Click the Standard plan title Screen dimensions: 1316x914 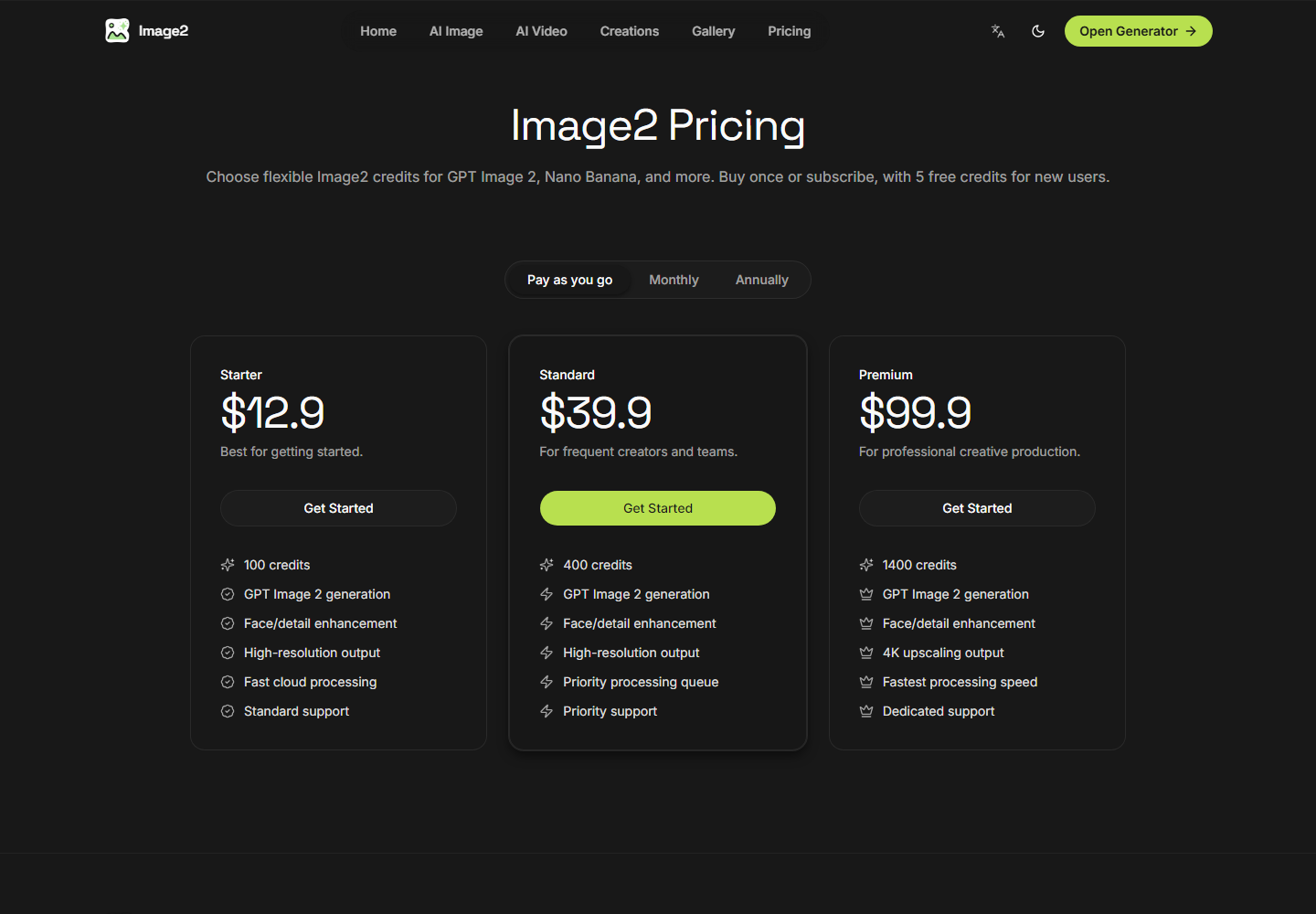coord(567,375)
